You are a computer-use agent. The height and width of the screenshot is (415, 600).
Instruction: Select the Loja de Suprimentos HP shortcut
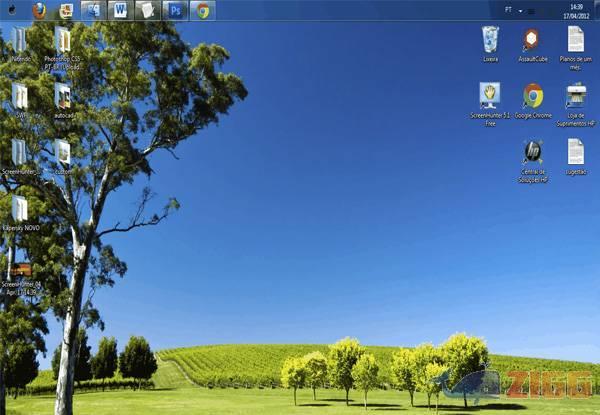[x=576, y=96]
